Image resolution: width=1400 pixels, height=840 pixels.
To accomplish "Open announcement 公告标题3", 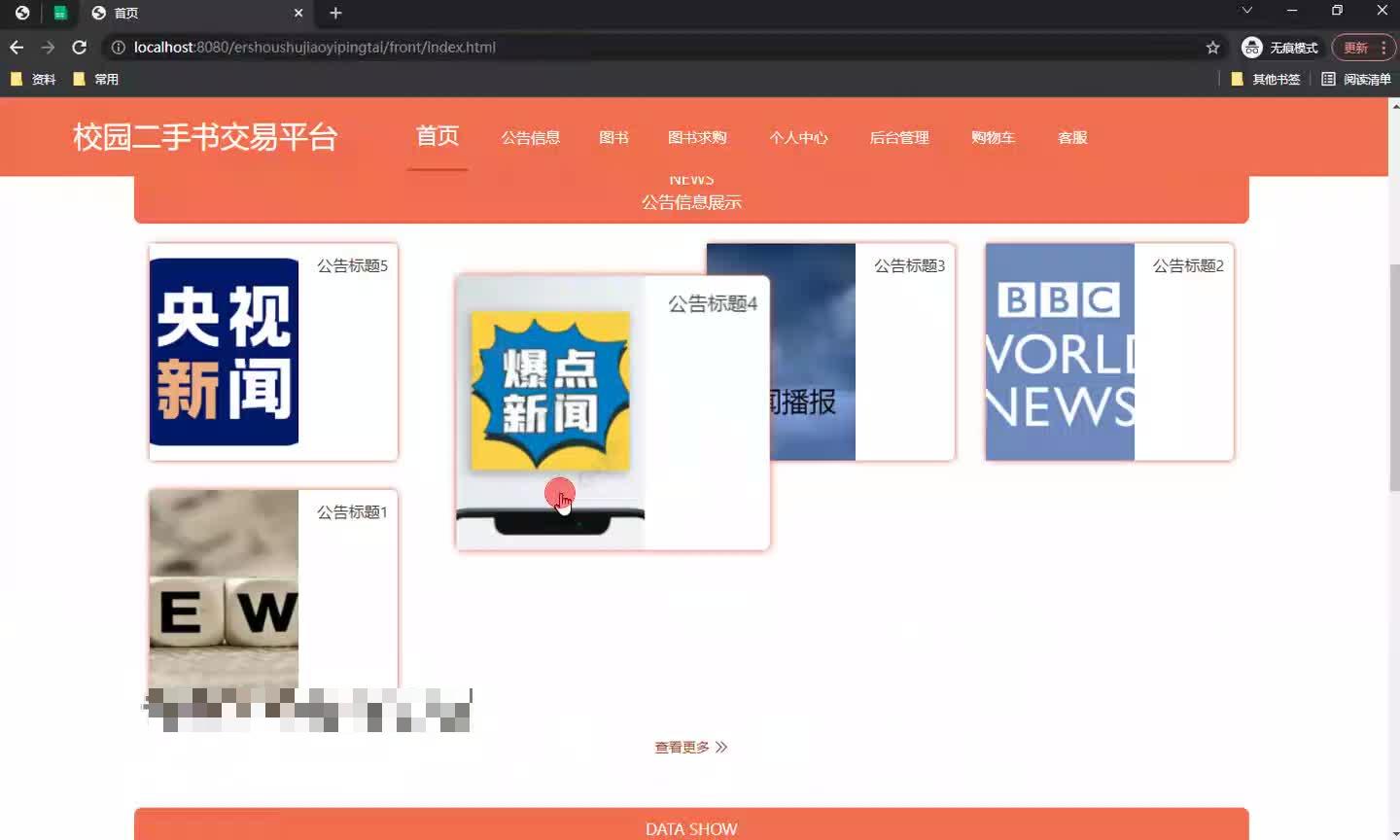I will click(x=909, y=265).
